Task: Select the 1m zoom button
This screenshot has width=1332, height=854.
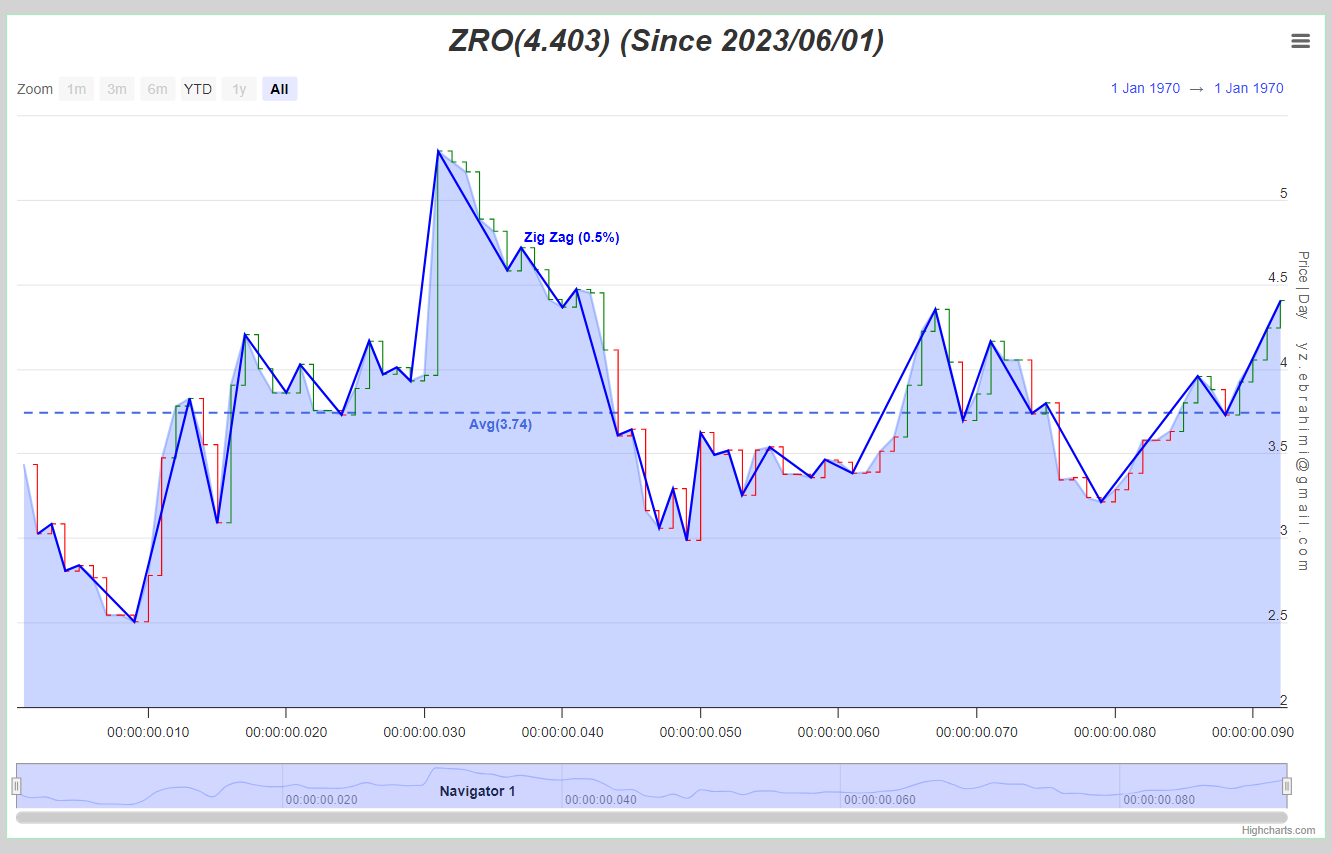Action: (76, 89)
